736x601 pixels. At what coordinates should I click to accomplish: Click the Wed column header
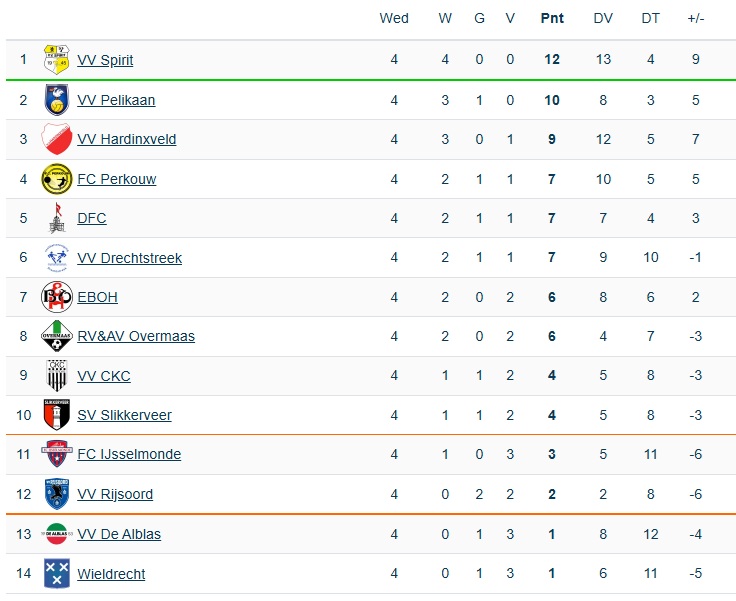(394, 18)
